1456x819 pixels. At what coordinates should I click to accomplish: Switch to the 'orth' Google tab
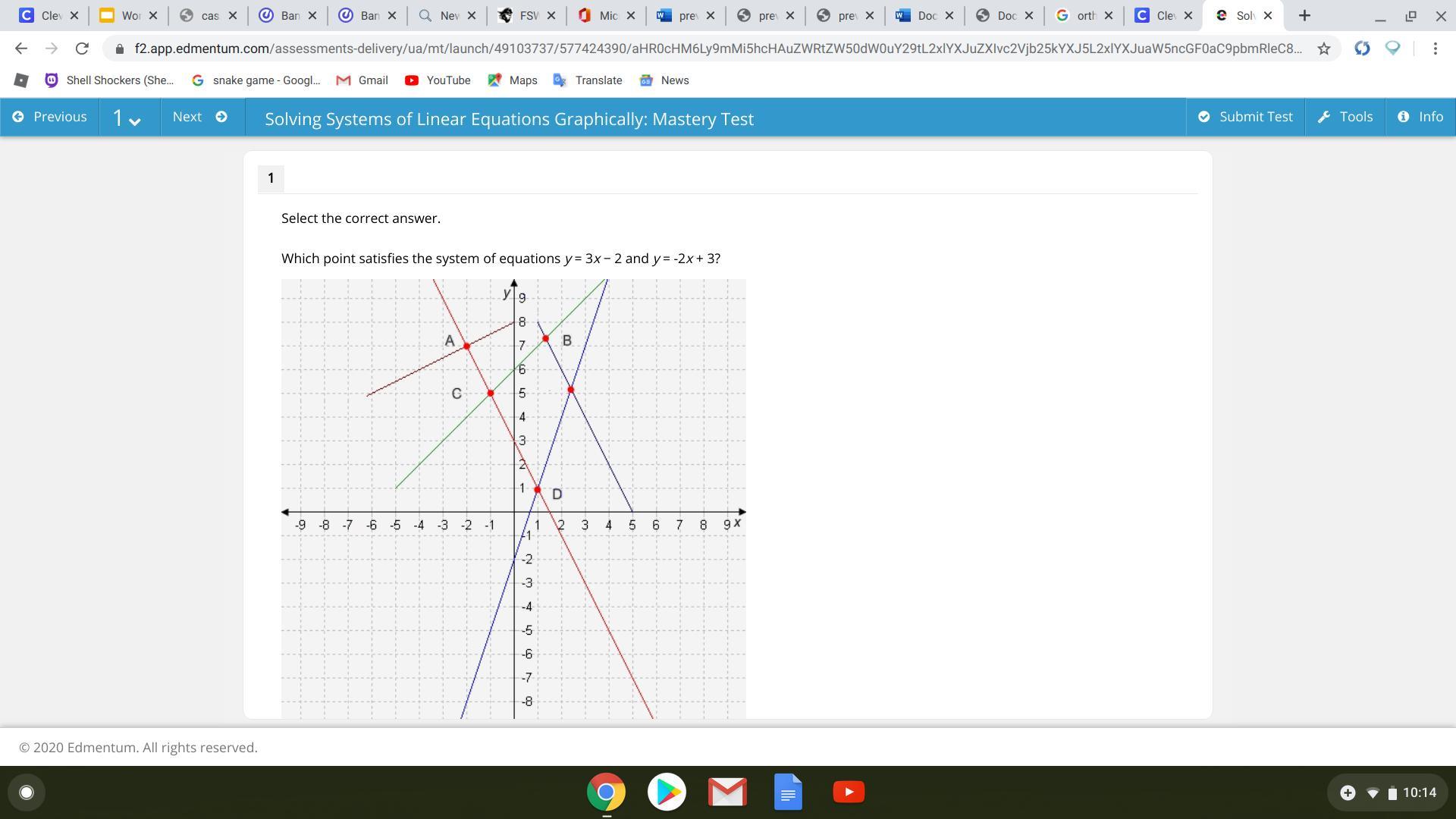(1075, 15)
